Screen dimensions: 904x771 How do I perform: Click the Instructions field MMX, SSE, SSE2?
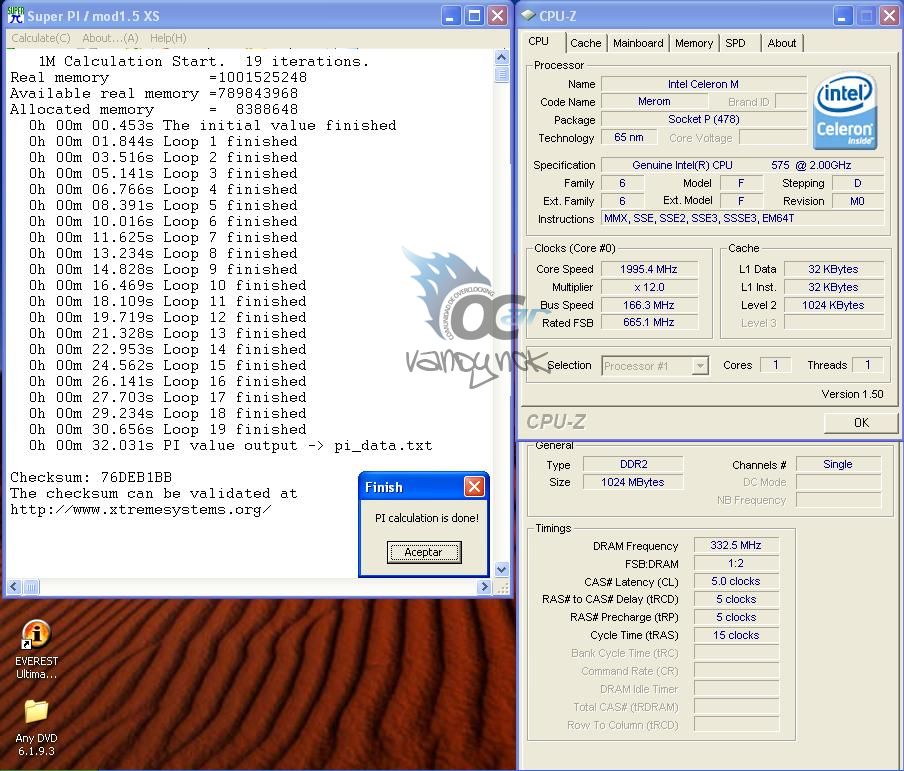[x=742, y=219]
